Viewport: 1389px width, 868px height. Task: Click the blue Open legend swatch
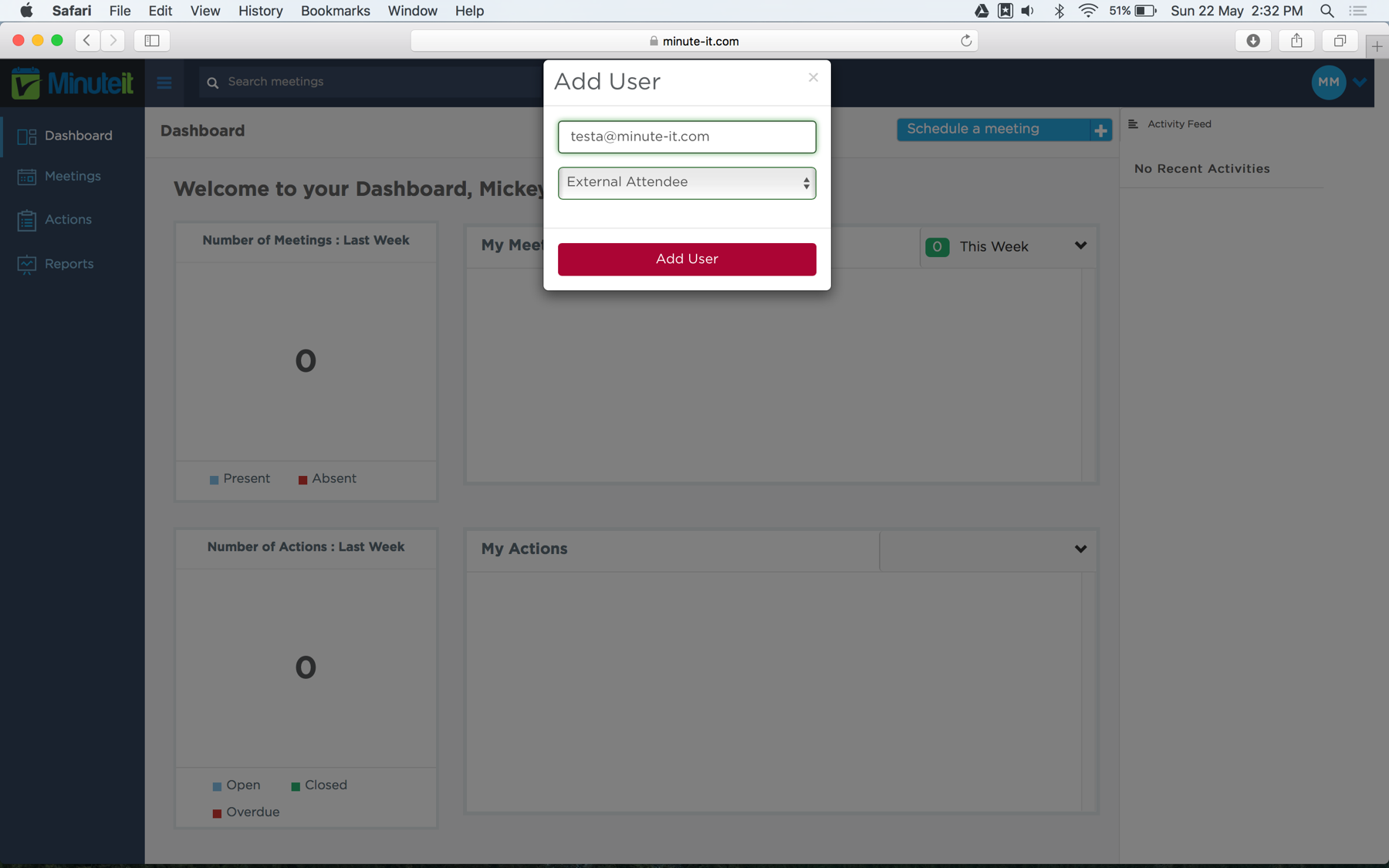point(217,786)
